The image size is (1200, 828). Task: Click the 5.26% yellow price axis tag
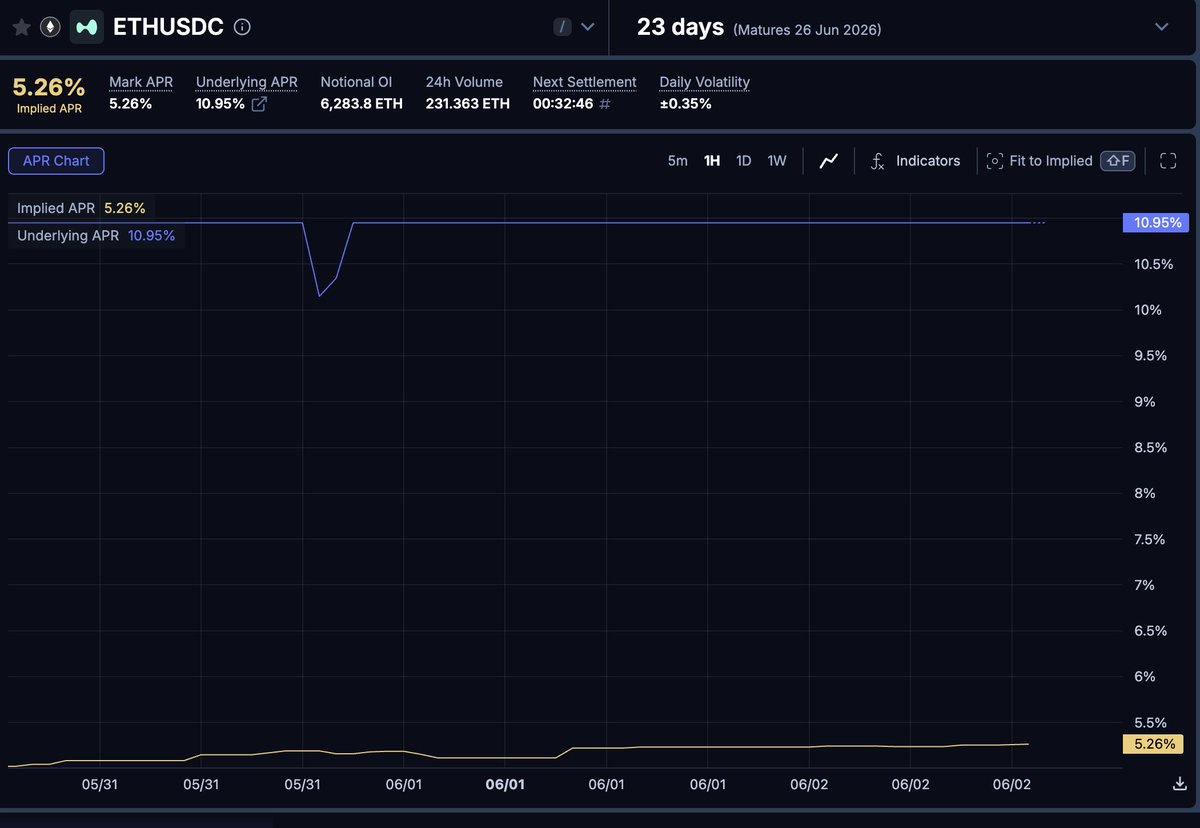(x=1154, y=744)
